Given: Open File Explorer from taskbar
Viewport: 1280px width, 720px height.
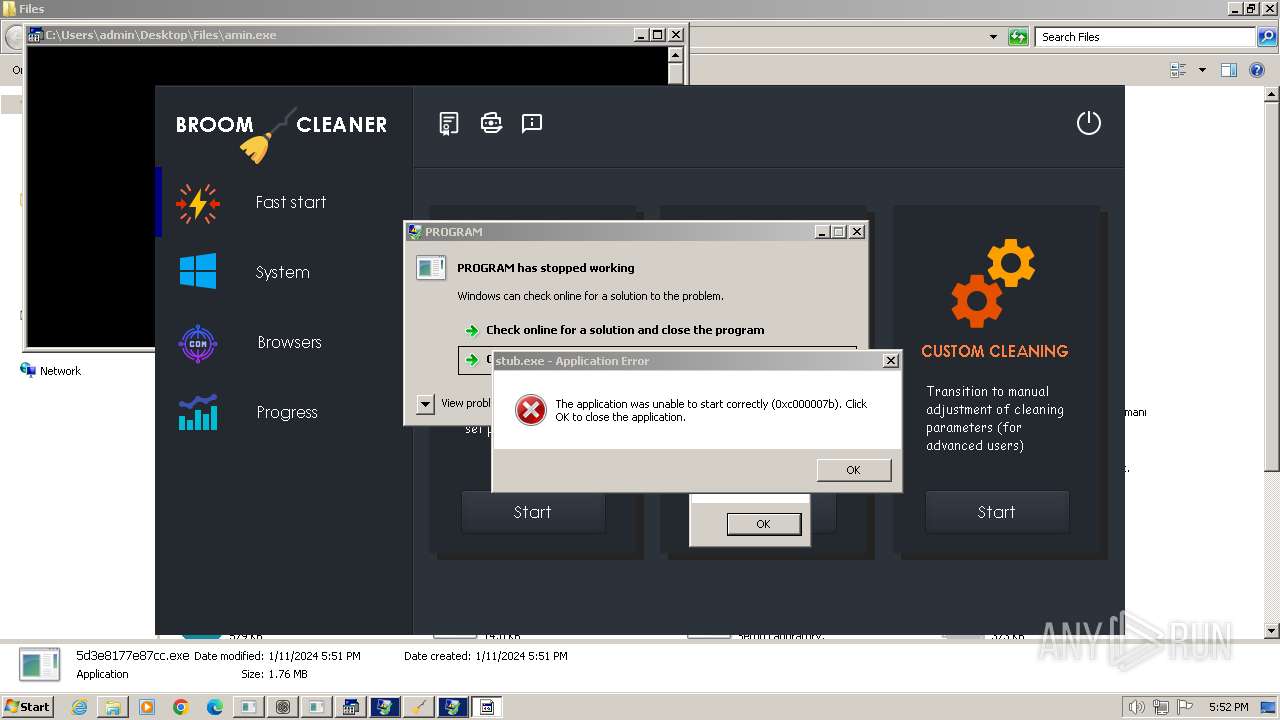Looking at the screenshot, I should (113, 707).
